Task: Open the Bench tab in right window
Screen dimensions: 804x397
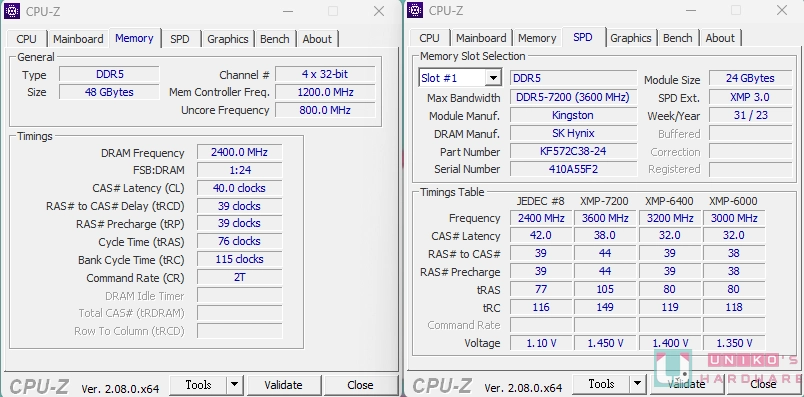Action: pos(677,38)
